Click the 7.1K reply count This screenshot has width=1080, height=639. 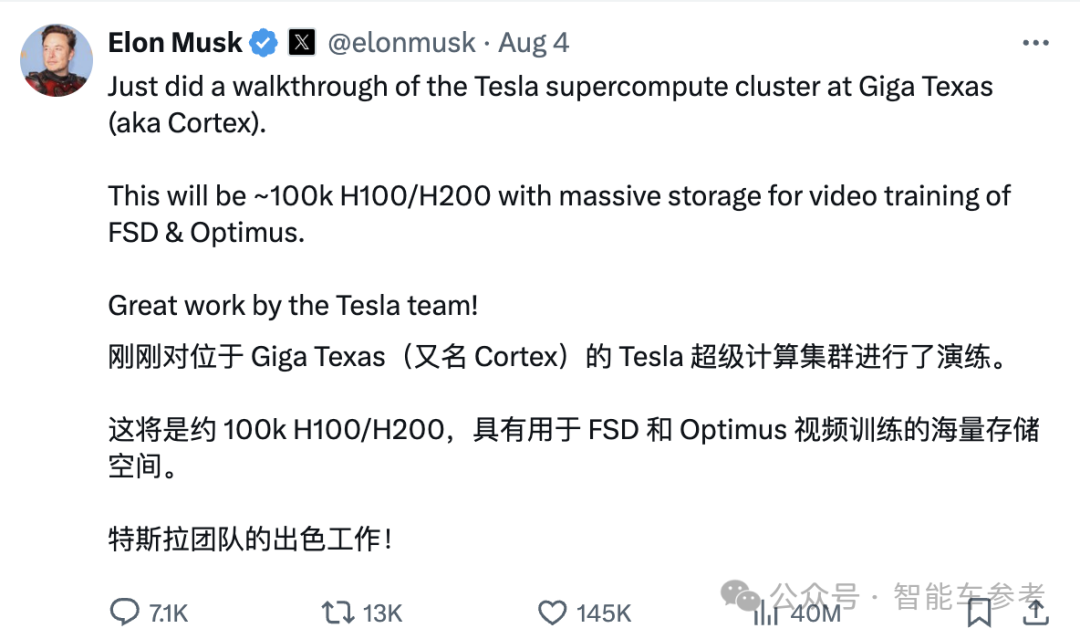pyautogui.click(x=167, y=612)
